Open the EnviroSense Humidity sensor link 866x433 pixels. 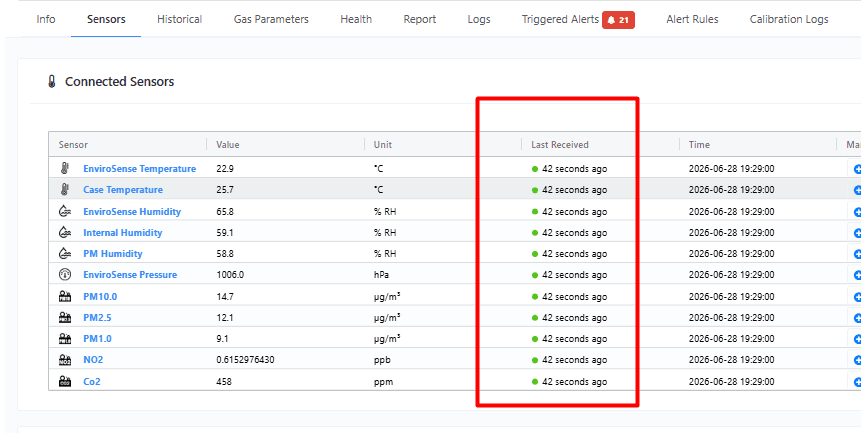(x=132, y=212)
